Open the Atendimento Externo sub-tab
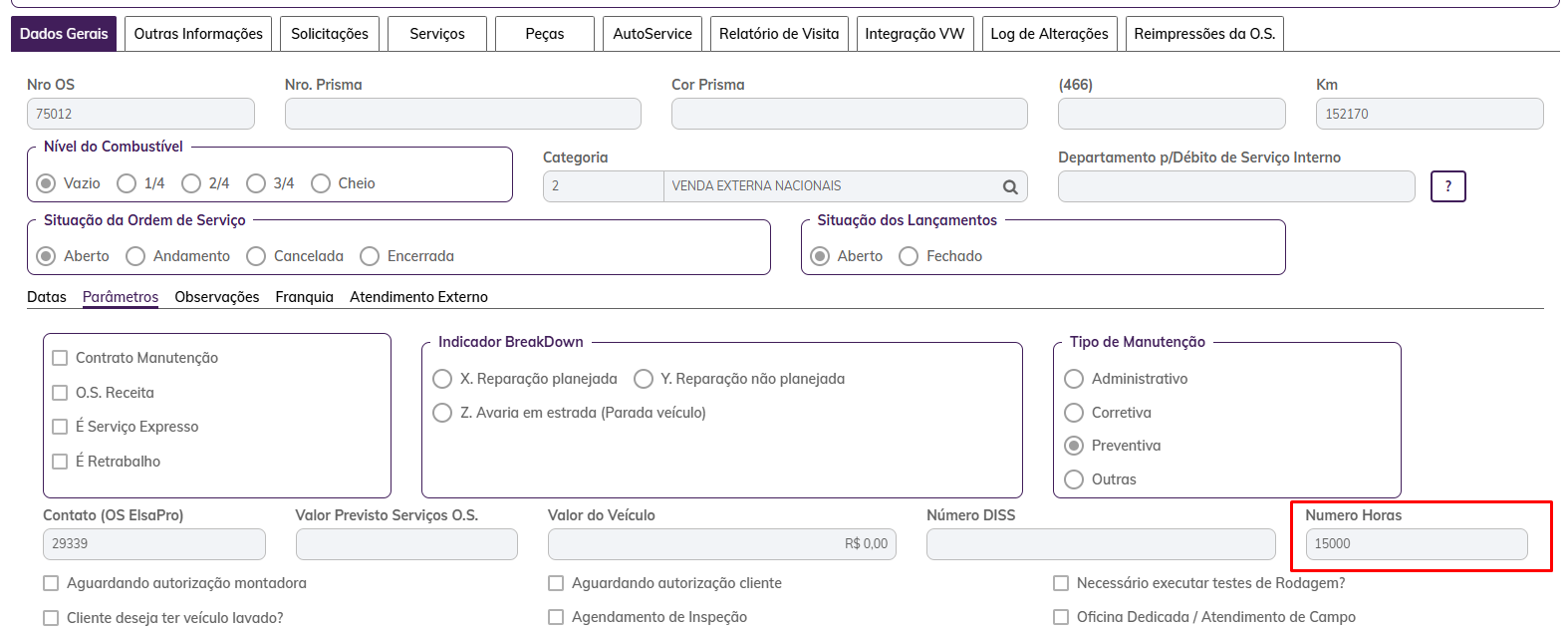Viewport: 1568px width, 630px height. pos(418,297)
